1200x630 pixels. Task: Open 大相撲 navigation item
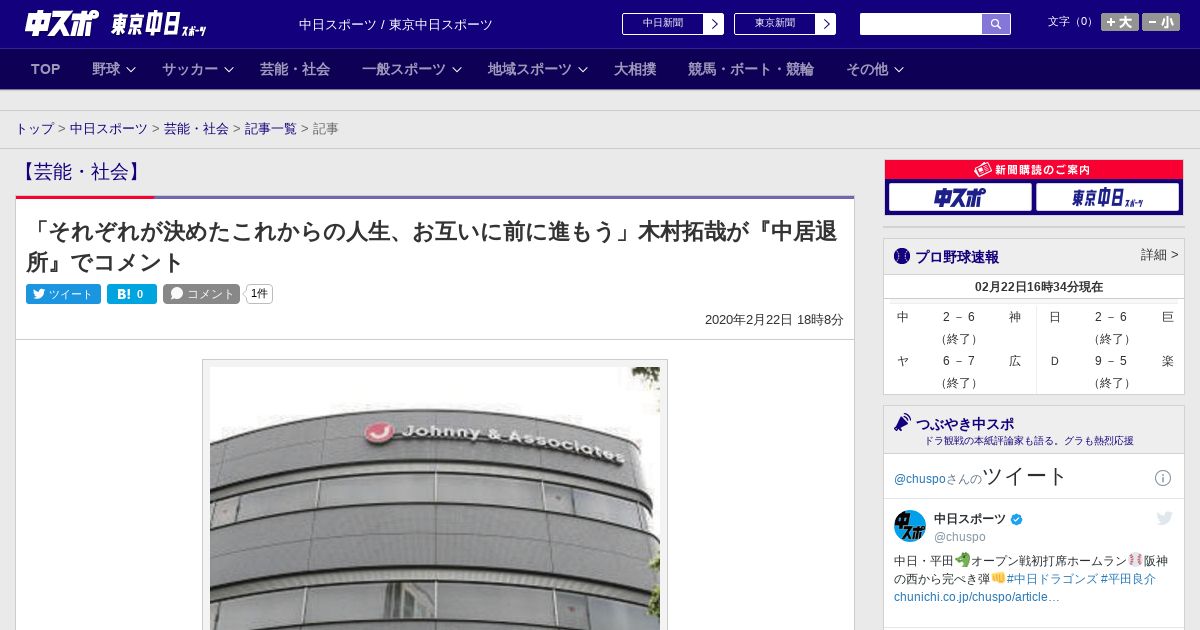[x=635, y=69]
